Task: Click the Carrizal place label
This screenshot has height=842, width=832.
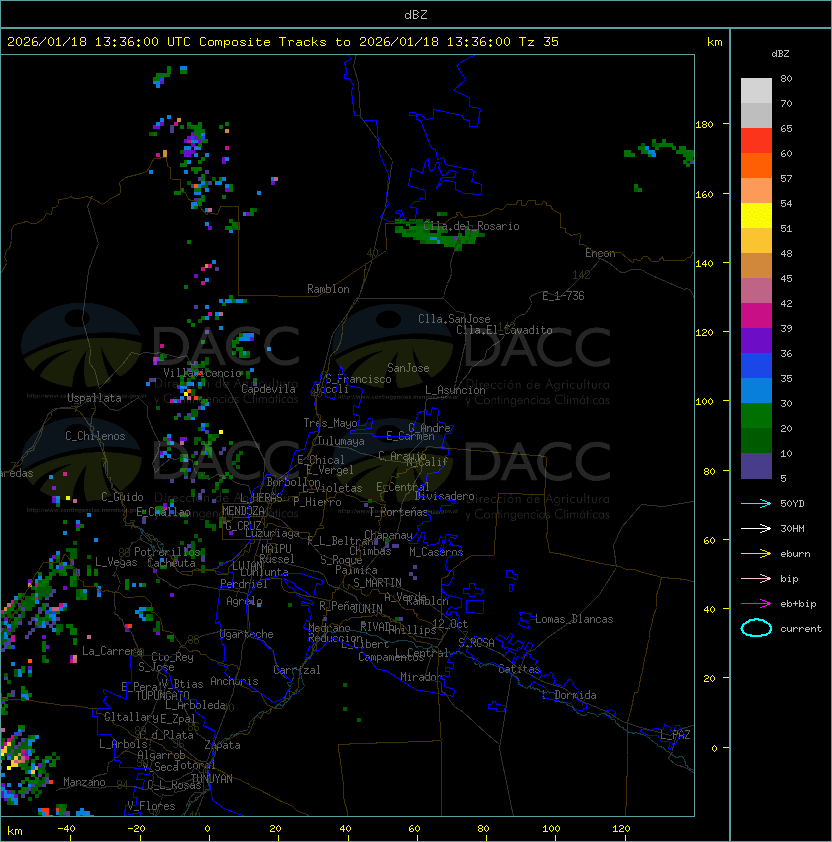Action: tap(297, 670)
